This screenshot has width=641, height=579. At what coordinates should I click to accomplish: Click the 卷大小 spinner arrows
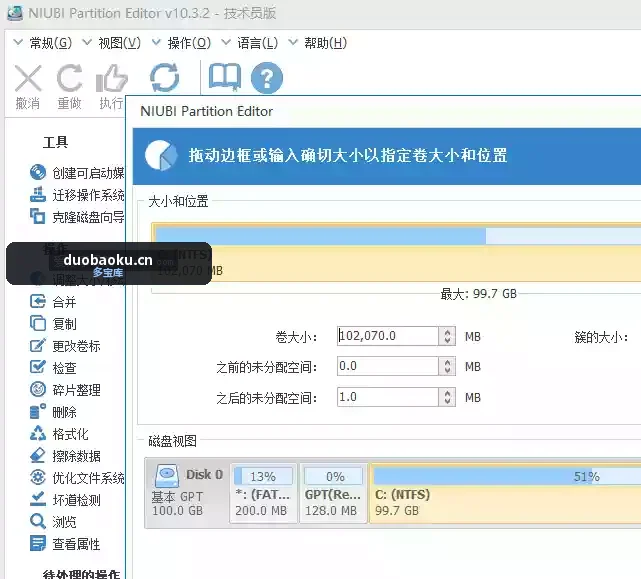pos(447,336)
